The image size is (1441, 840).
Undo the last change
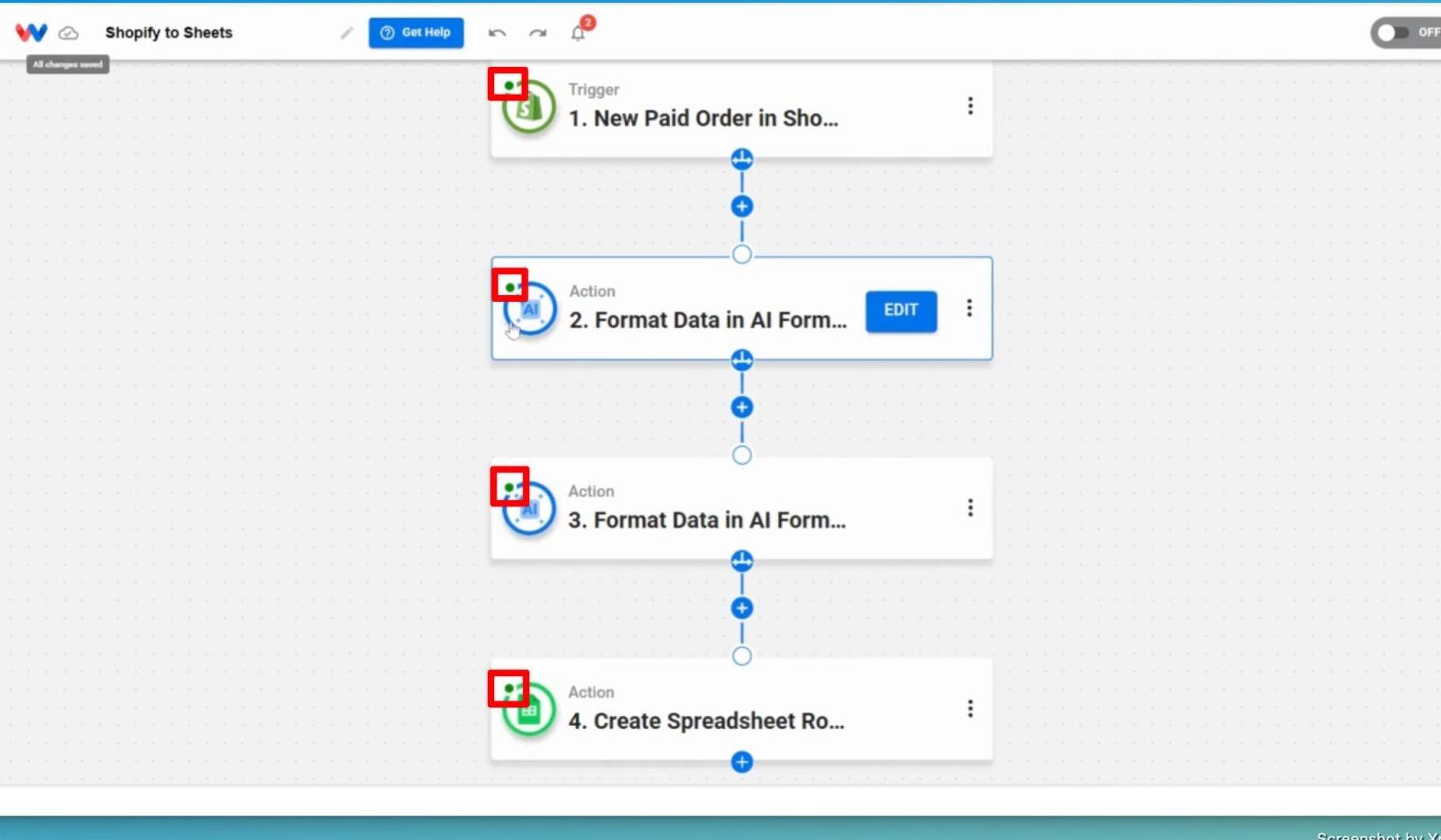497,33
